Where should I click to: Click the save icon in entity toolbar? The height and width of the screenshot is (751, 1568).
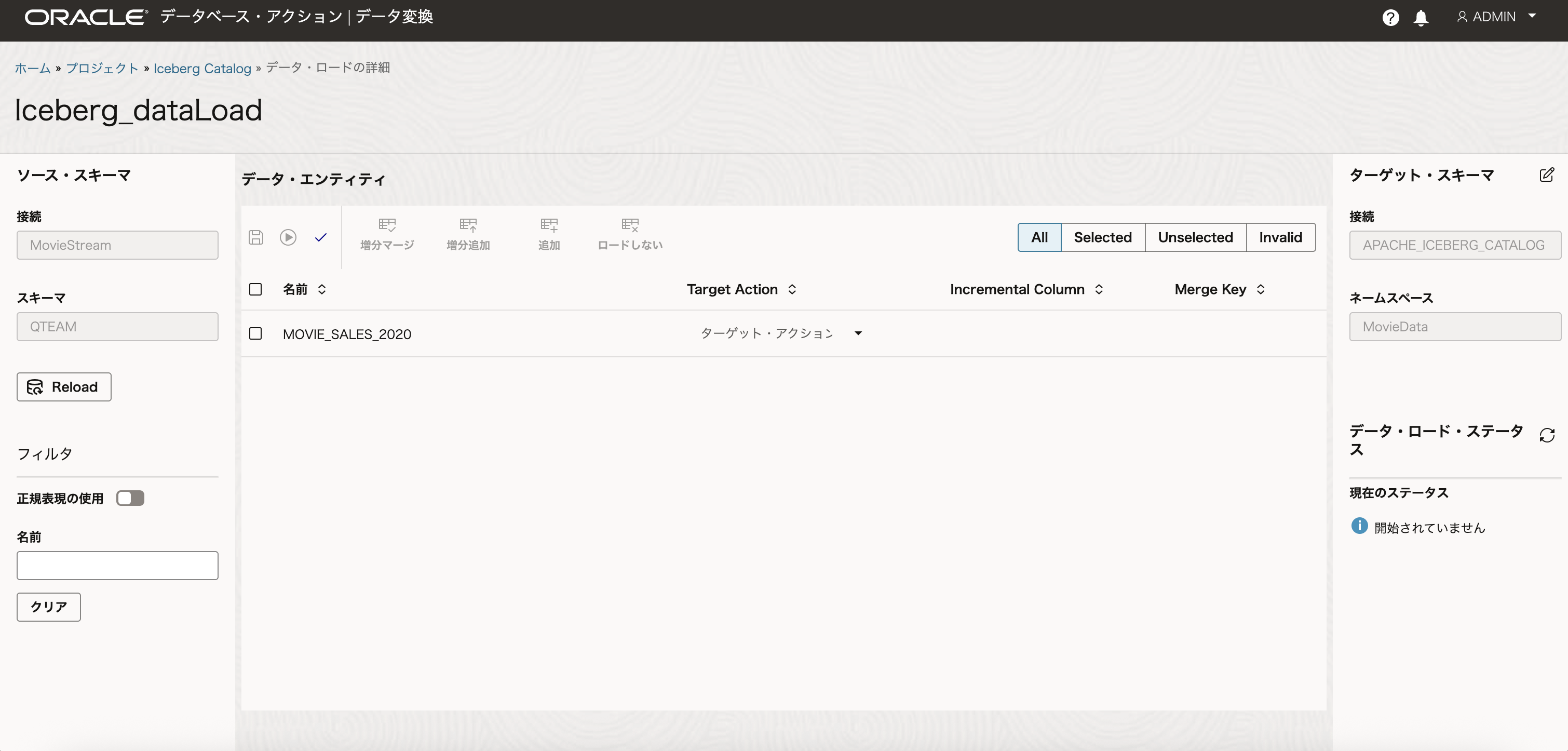pos(256,237)
